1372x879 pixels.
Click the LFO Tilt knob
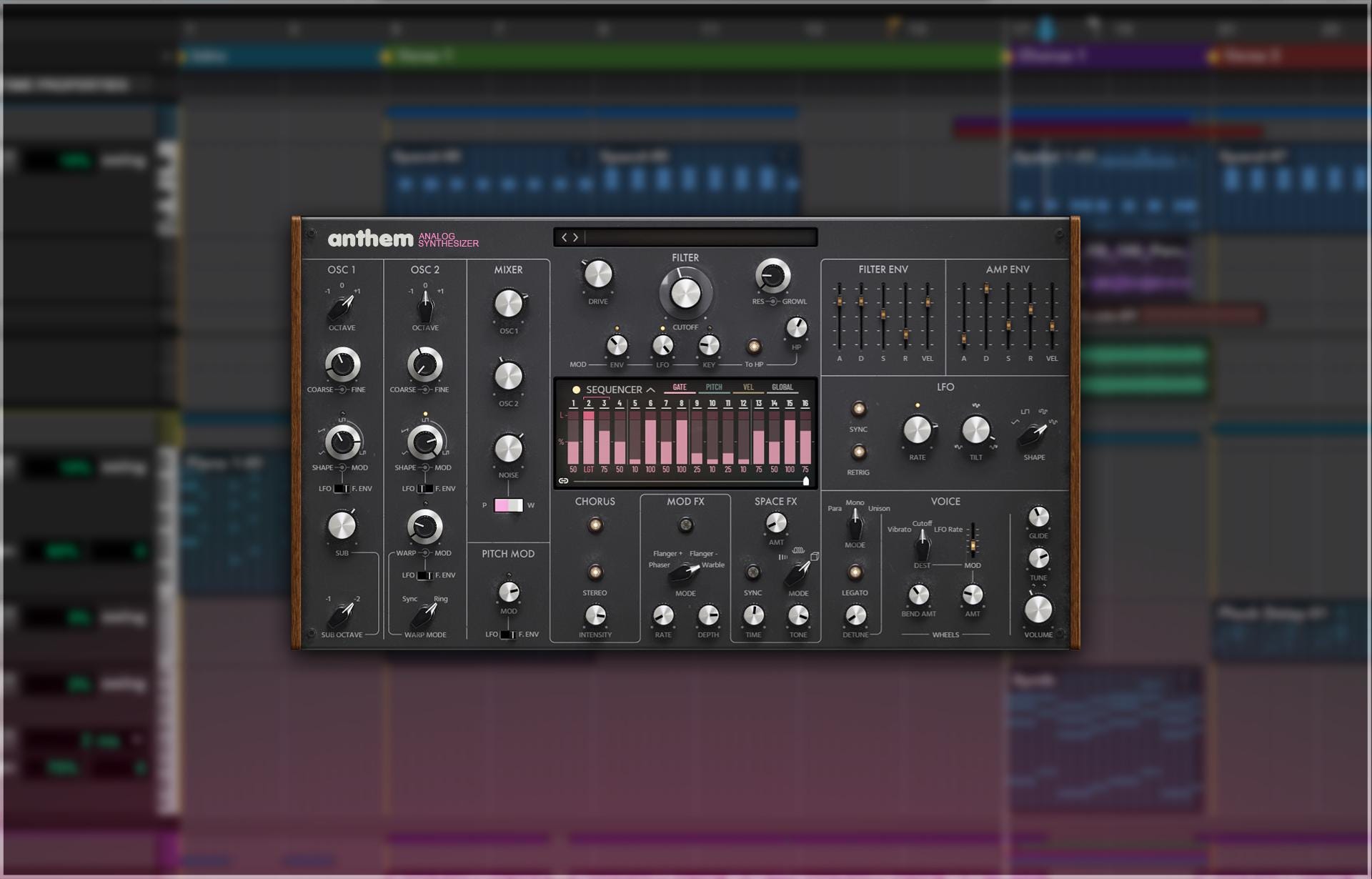tap(976, 430)
